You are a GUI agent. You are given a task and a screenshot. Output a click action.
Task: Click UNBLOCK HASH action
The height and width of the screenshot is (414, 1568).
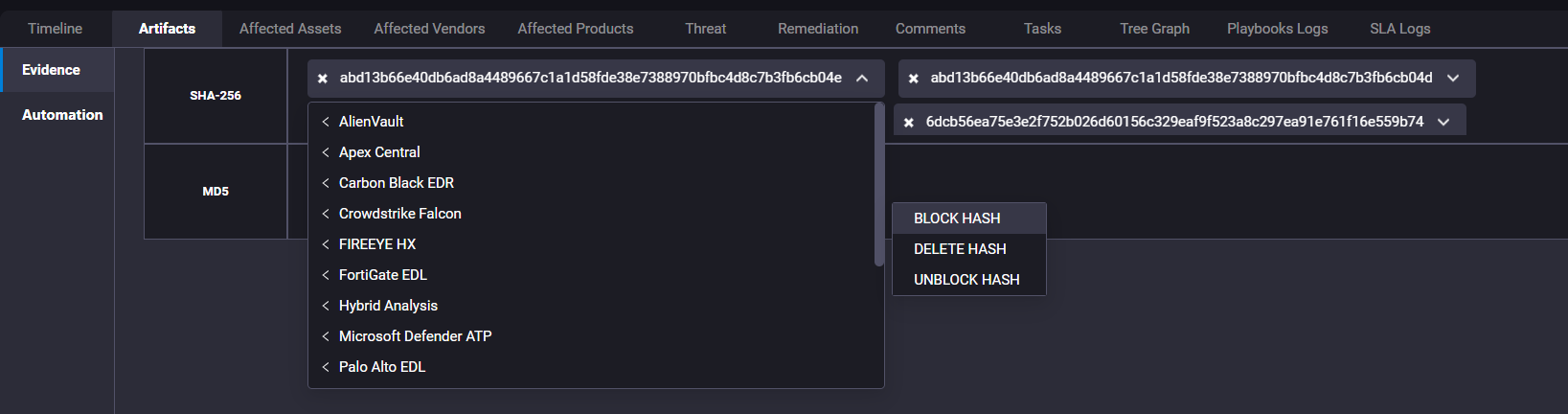pos(968,280)
